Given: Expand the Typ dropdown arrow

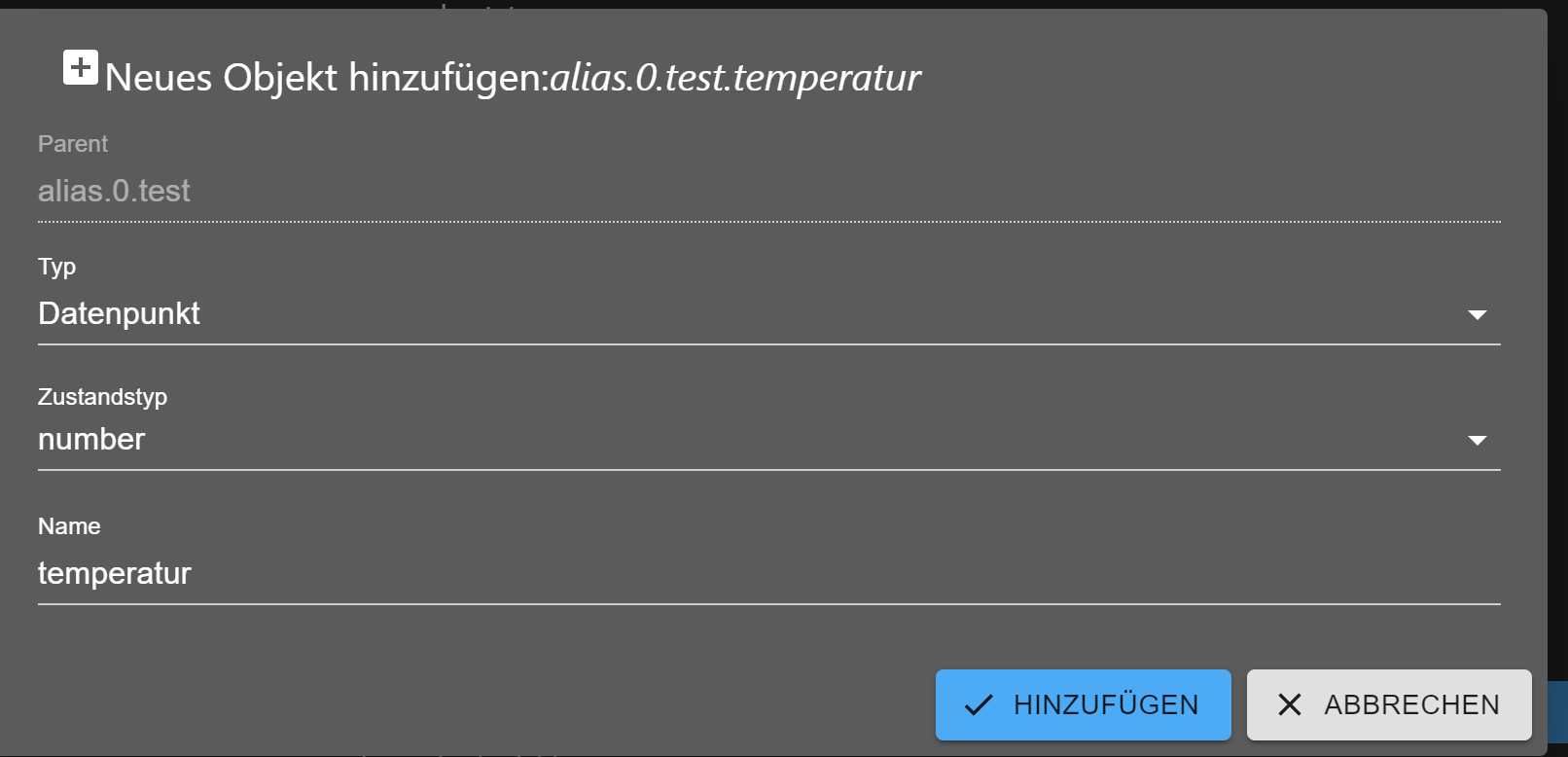Looking at the screenshot, I should coord(1477,314).
